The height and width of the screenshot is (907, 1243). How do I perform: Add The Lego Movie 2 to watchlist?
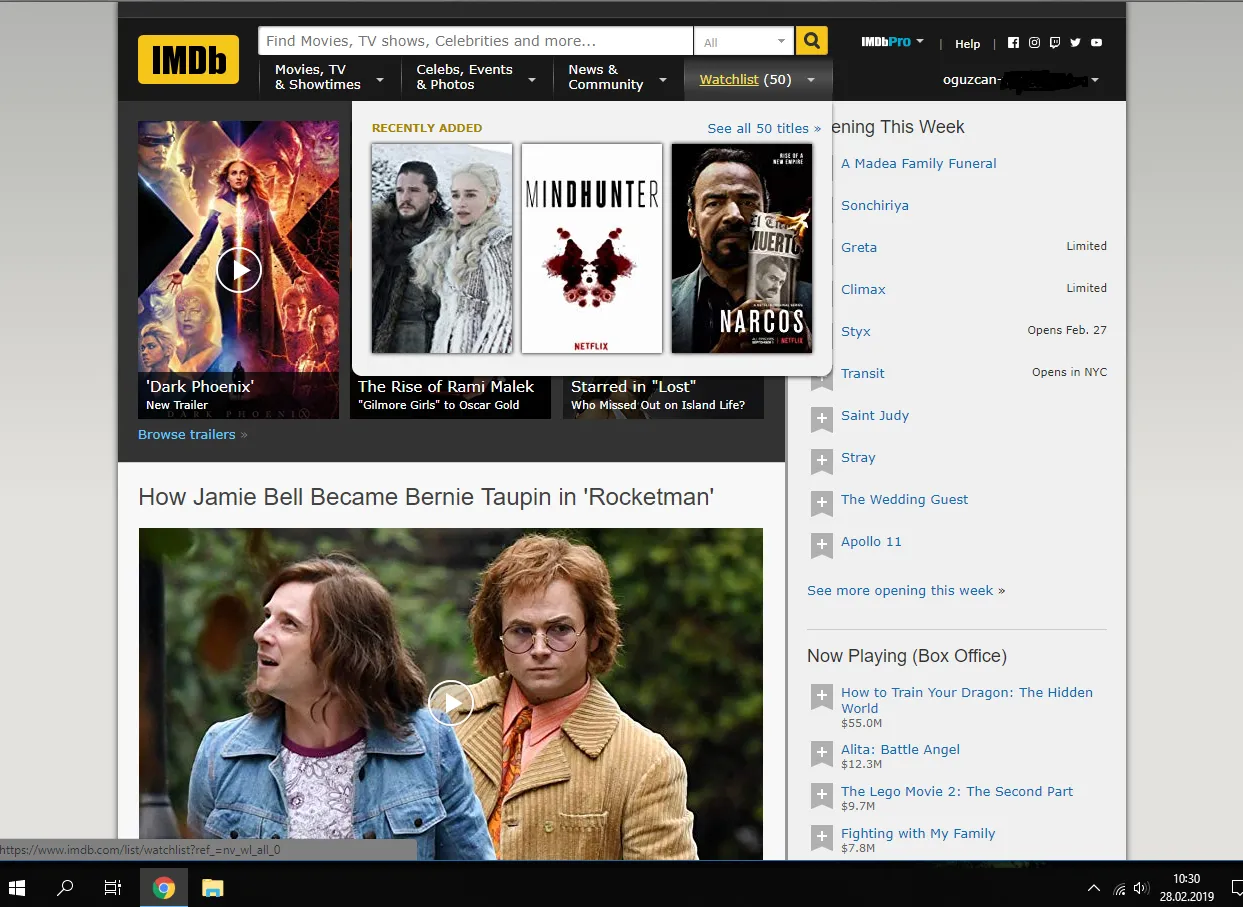(821, 795)
